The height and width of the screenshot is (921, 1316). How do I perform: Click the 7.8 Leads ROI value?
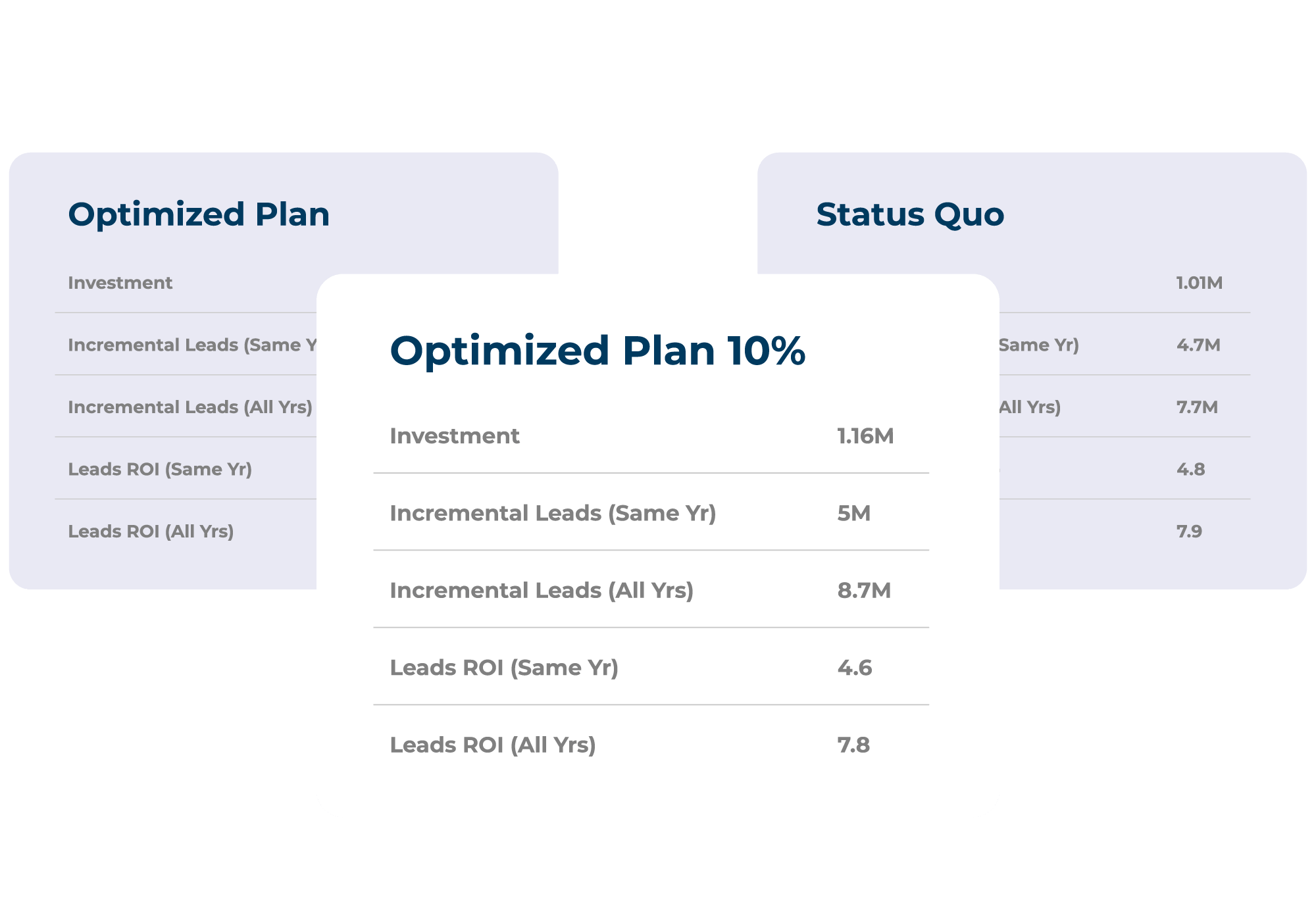pos(853,745)
